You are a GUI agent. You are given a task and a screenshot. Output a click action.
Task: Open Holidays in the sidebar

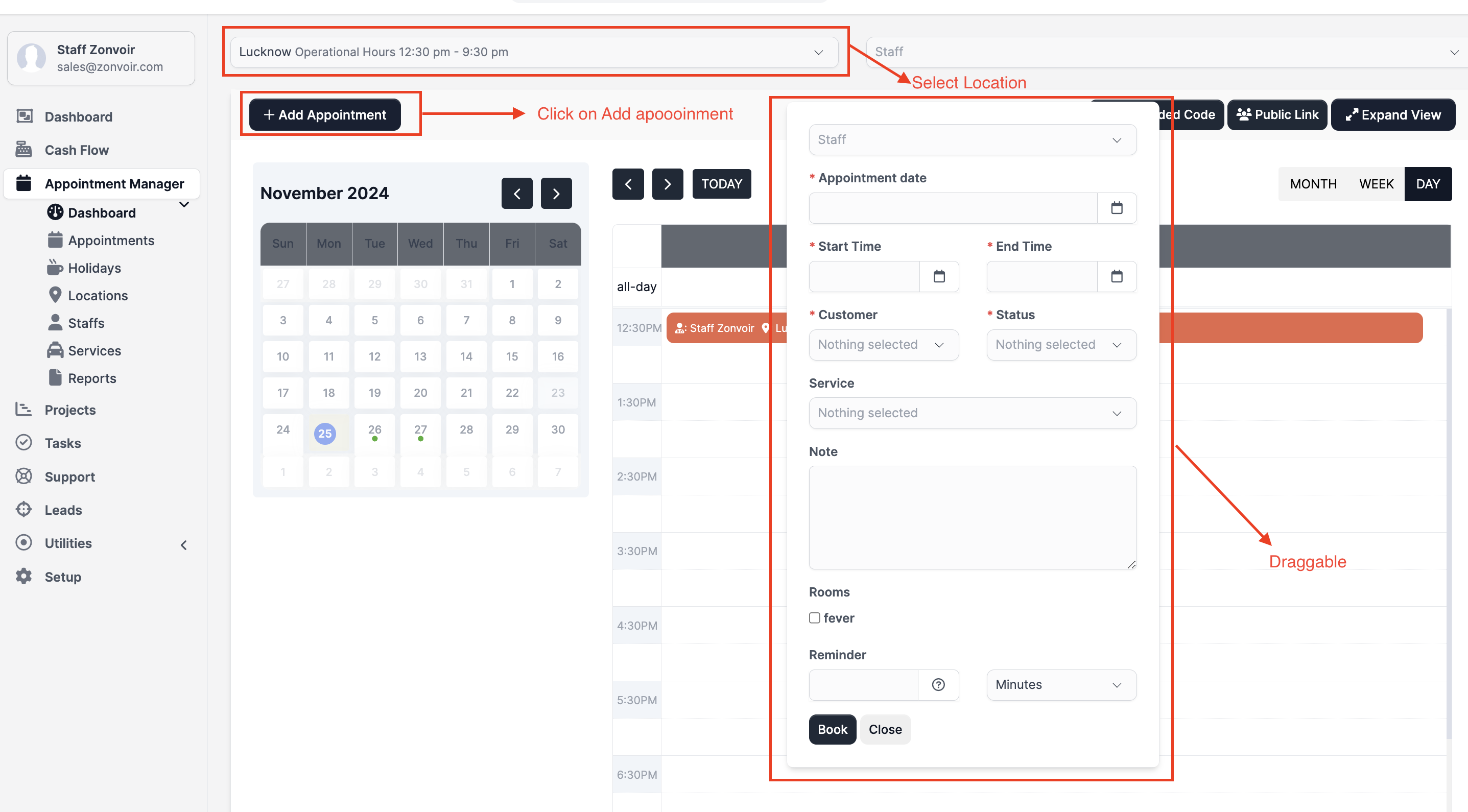click(x=94, y=268)
